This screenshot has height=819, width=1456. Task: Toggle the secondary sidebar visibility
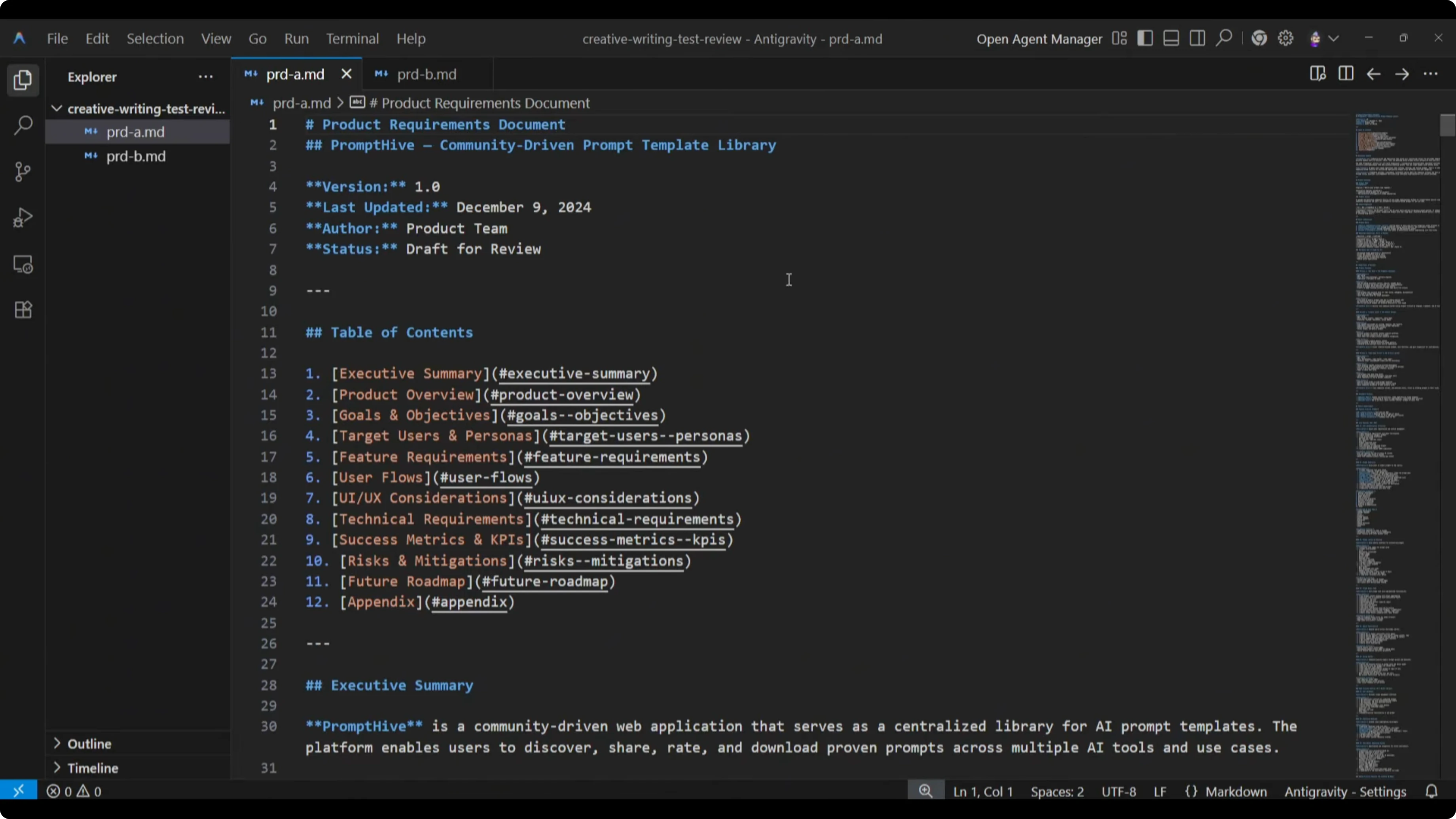click(1196, 38)
